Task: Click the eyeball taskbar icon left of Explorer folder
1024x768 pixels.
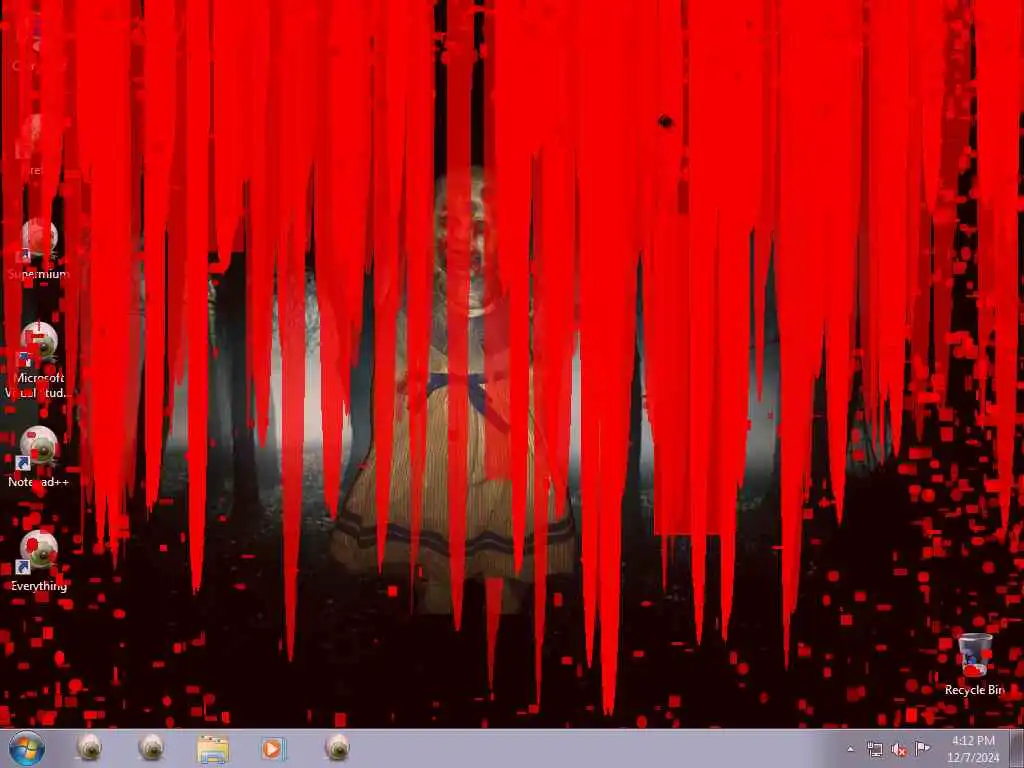Action: [x=152, y=748]
